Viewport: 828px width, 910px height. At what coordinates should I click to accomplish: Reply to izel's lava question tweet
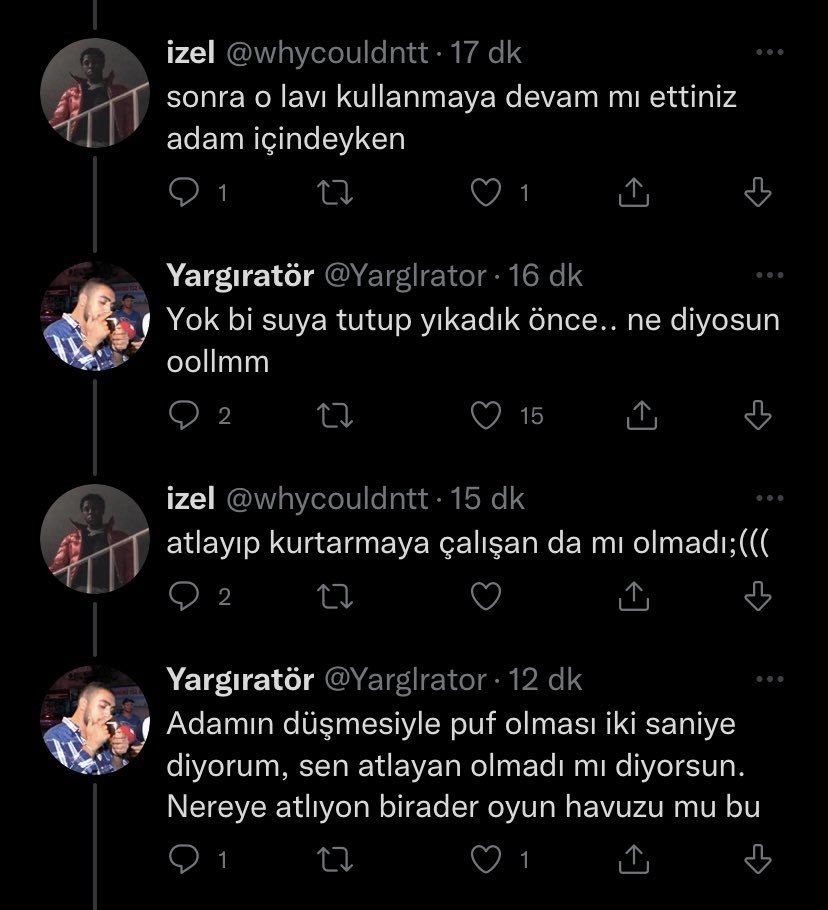pos(183,193)
